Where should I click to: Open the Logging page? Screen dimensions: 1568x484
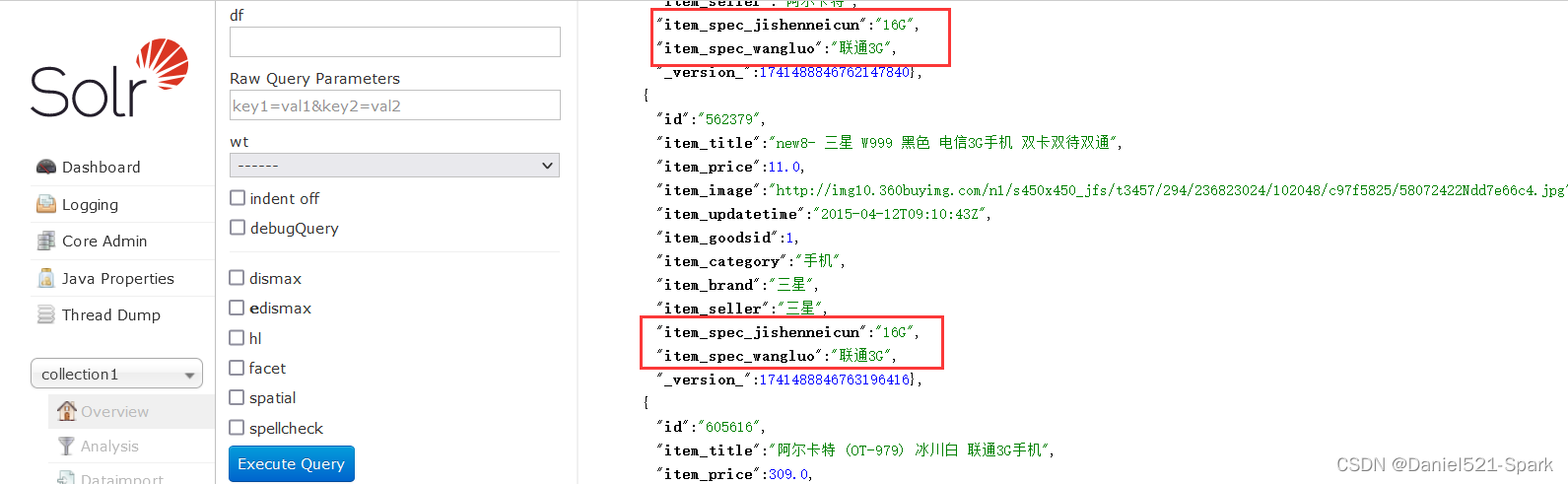[90, 204]
